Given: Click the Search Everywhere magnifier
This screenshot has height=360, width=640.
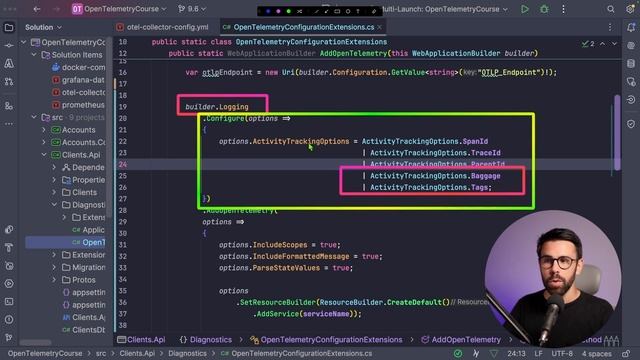Looking at the screenshot, I should pyautogui.click(x=611, y=9).
